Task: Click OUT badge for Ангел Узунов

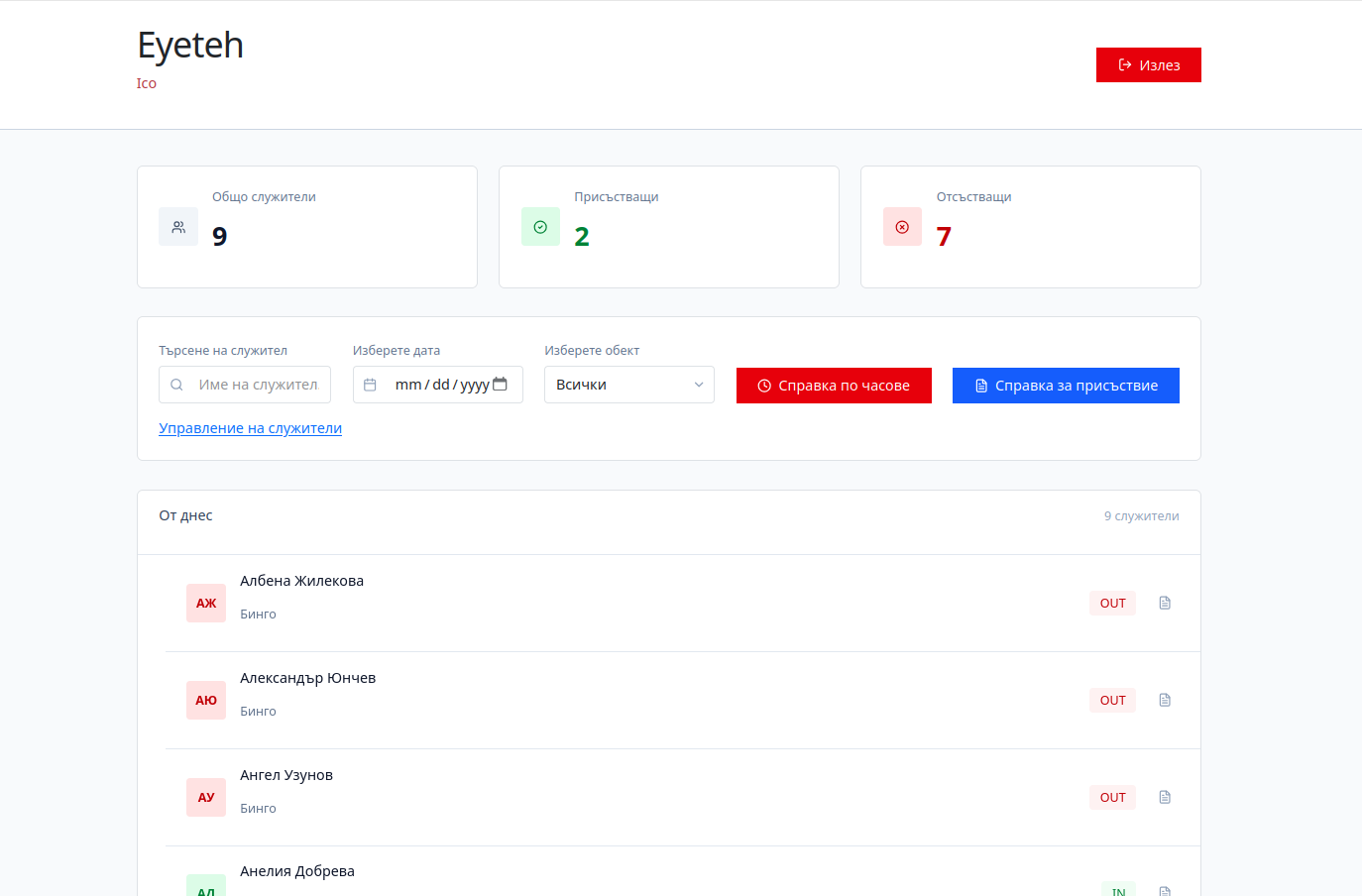Action: tap(1112, 797)
